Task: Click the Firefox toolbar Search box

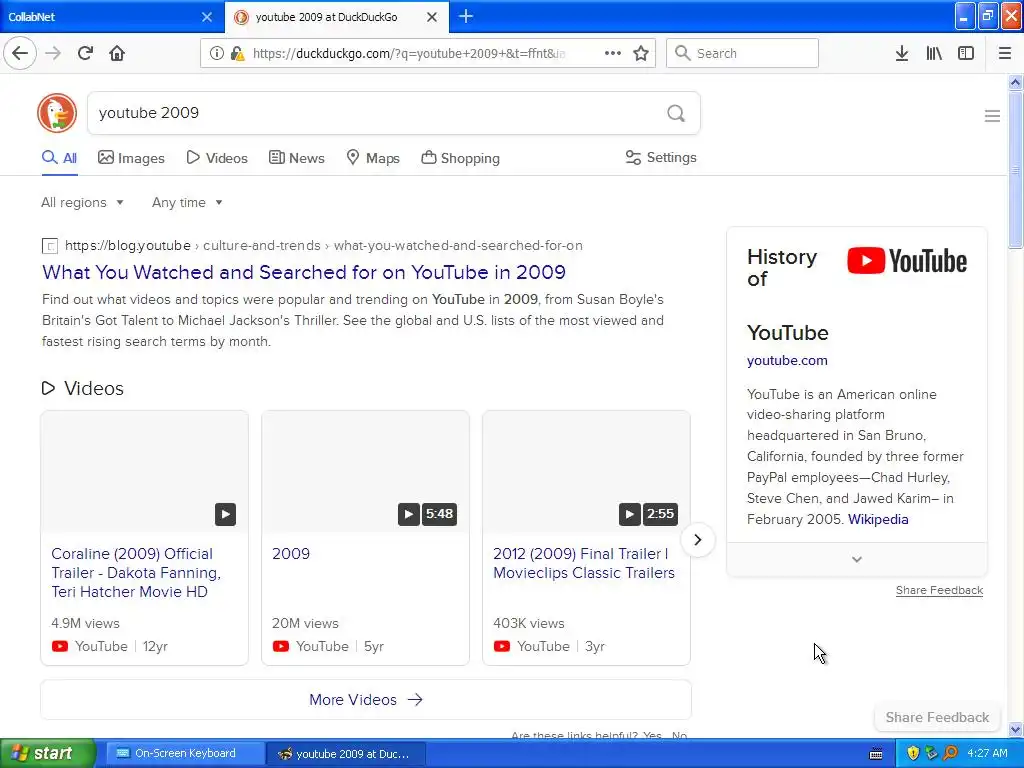Action: point(743,53)
